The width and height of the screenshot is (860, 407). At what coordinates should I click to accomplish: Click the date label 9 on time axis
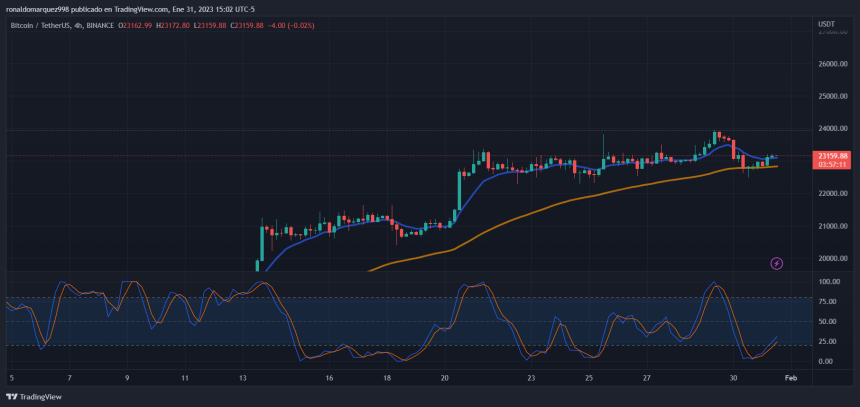(127, 378)
